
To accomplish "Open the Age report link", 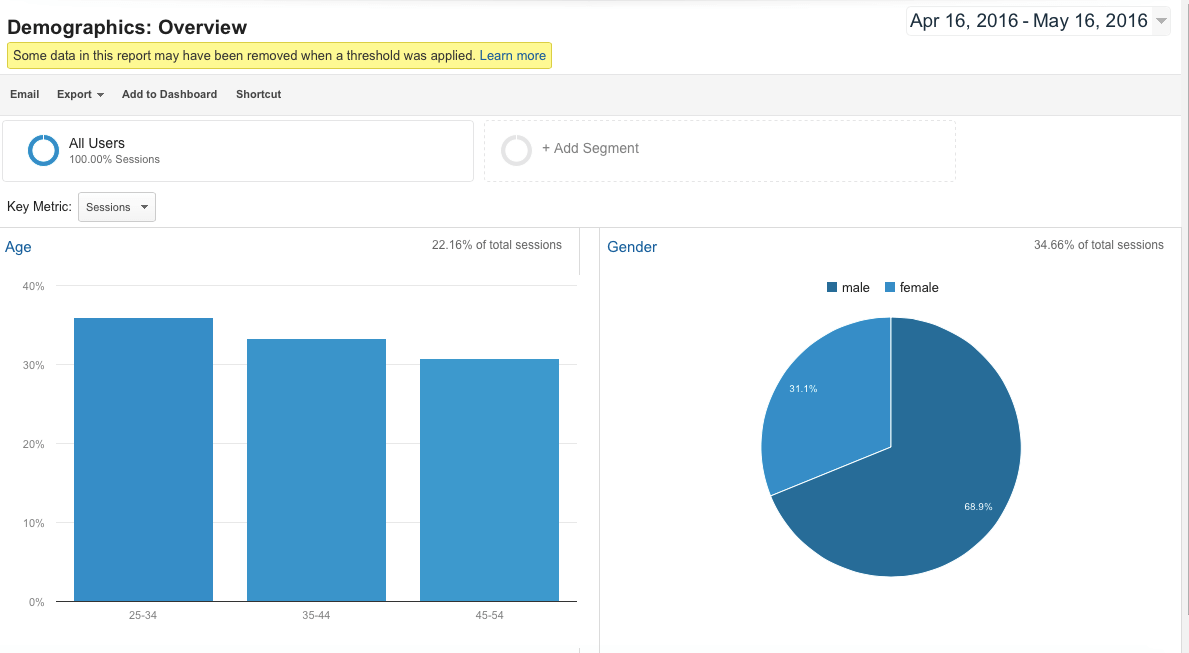I will 18,247.
